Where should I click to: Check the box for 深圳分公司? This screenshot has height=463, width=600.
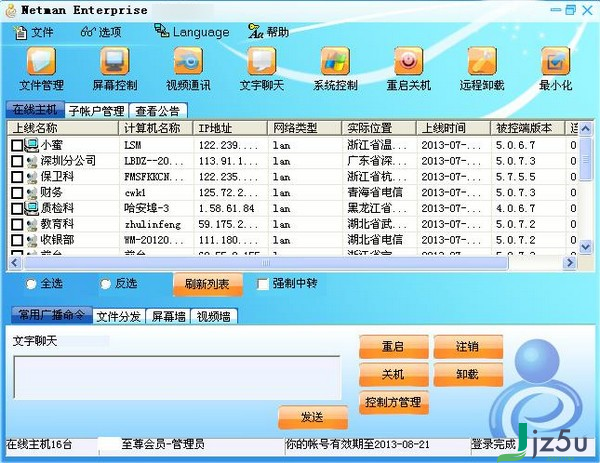(x=17, y=161)
